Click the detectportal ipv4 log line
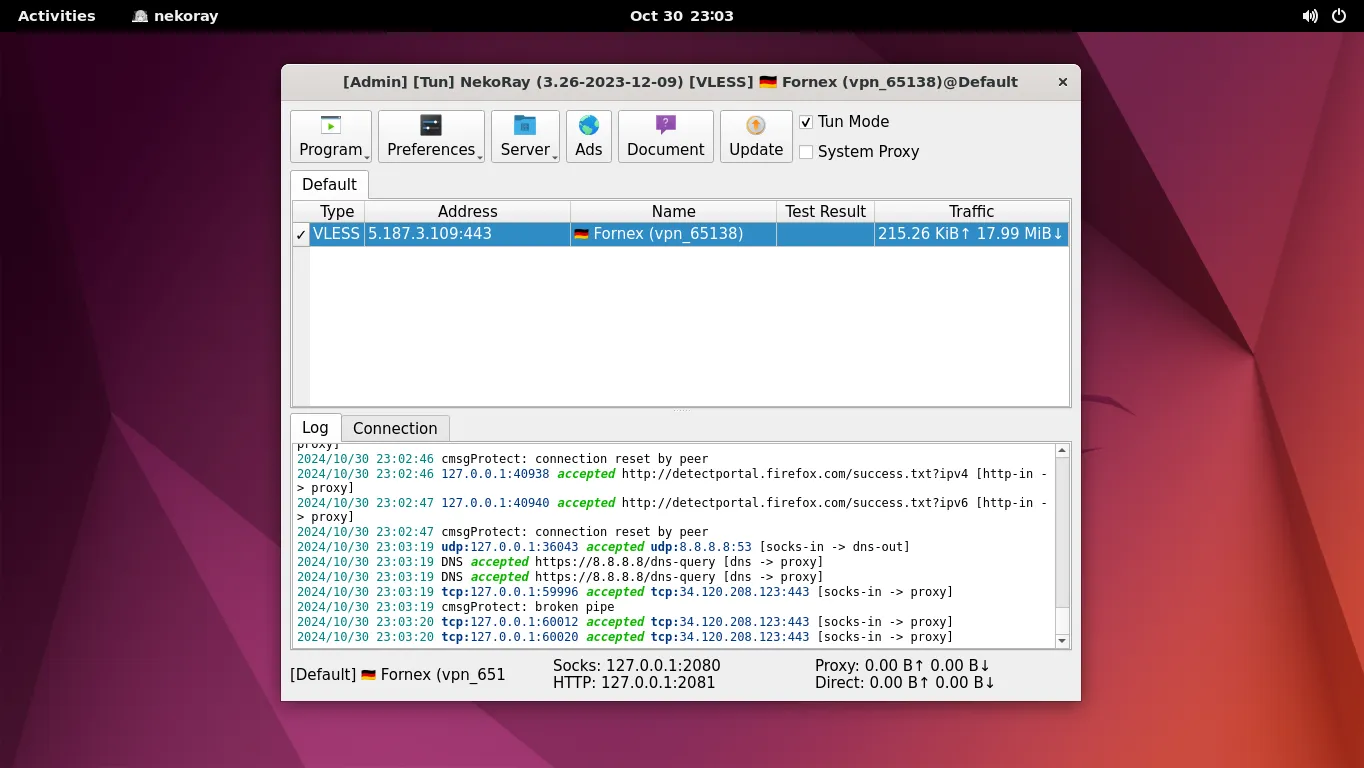The image size is (1364, 768). tap(672, 481)
